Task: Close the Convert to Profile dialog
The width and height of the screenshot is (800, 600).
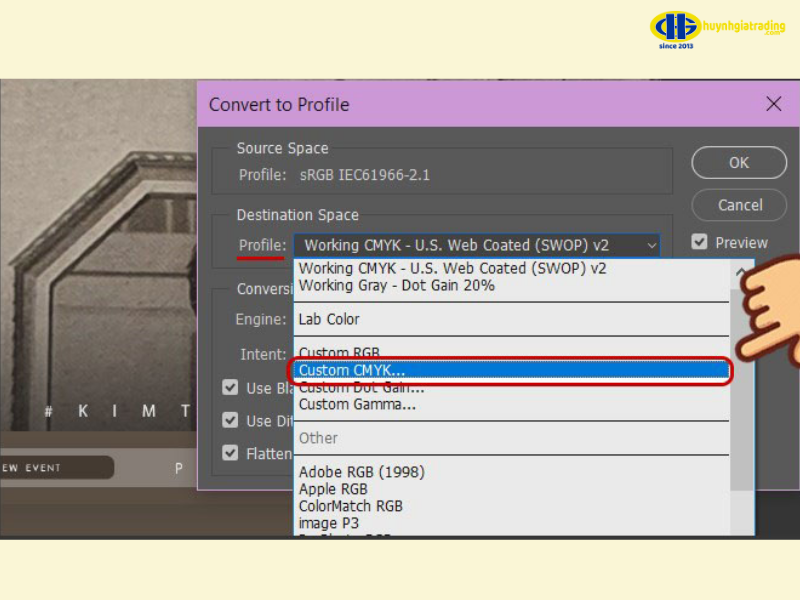Action: 773,103
